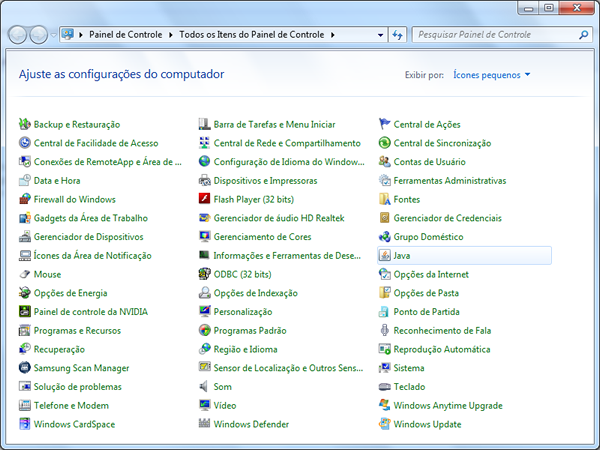Click the Central de Sincronização icon
This screenshot has width=600, height=450.
[x=385, y=143]
